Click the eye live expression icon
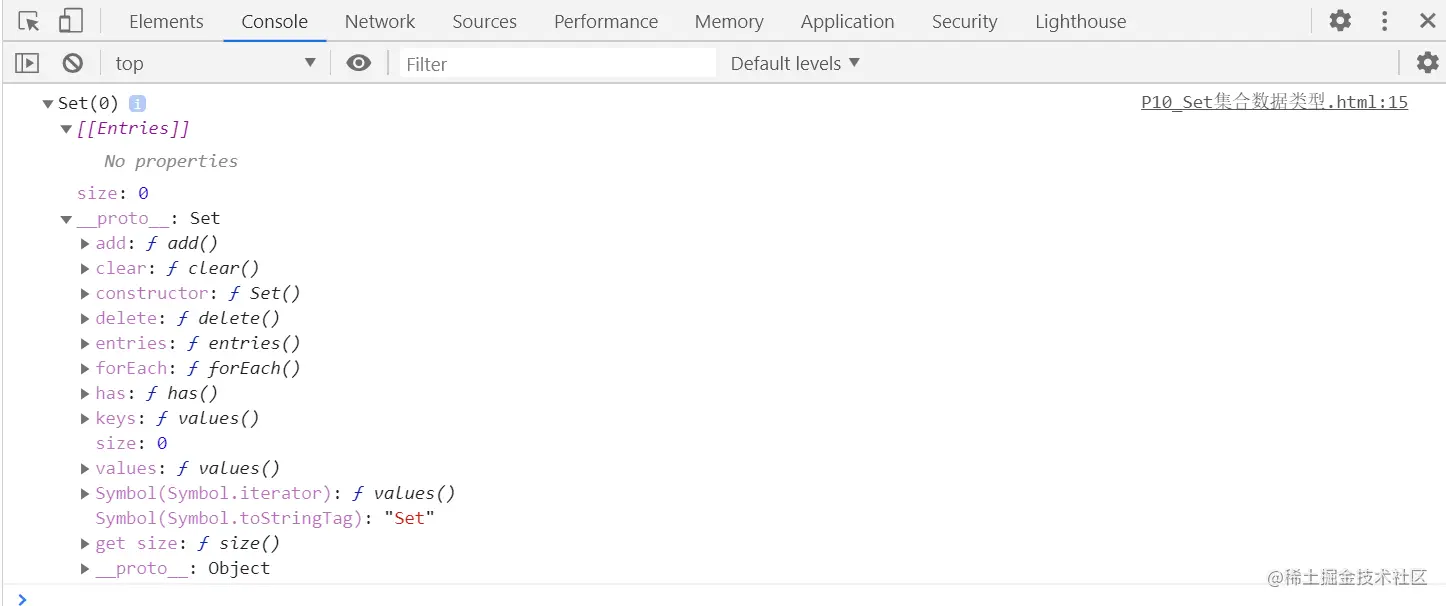Image resolution: width=1446 pixels, height=606 pixels. coord(358,63)
